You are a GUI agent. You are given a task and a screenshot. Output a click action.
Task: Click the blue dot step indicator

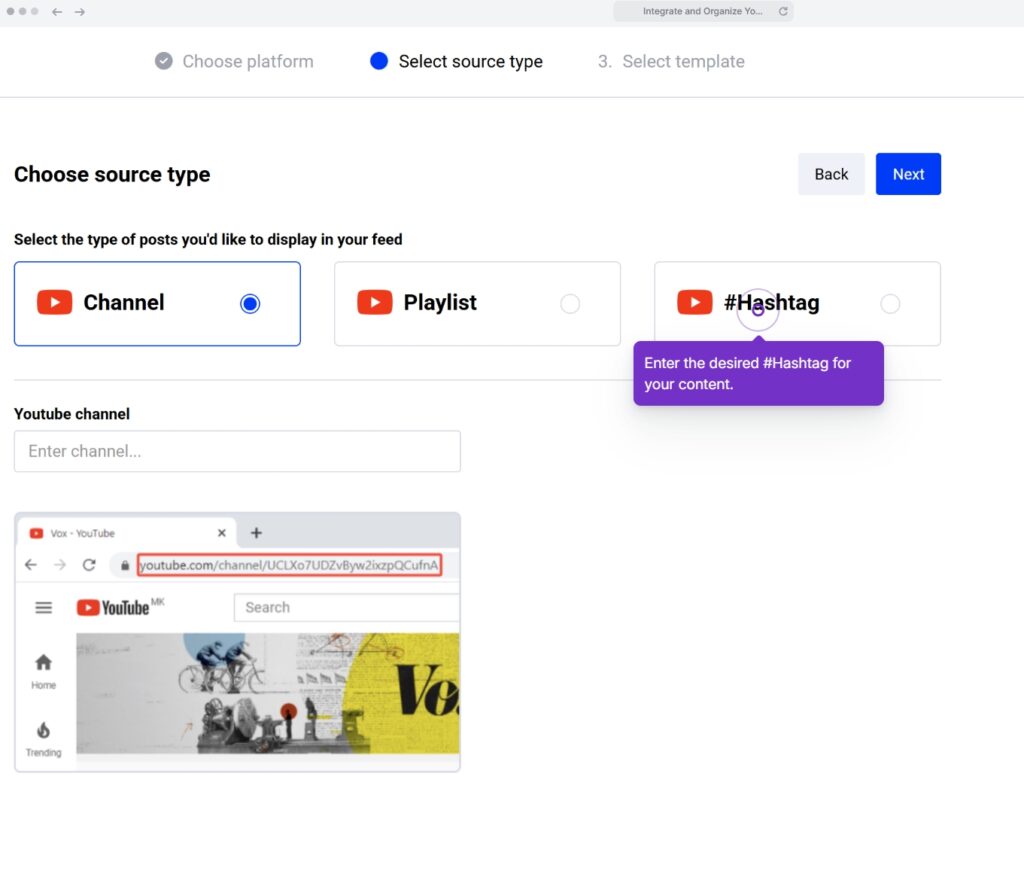coord(379,61)
